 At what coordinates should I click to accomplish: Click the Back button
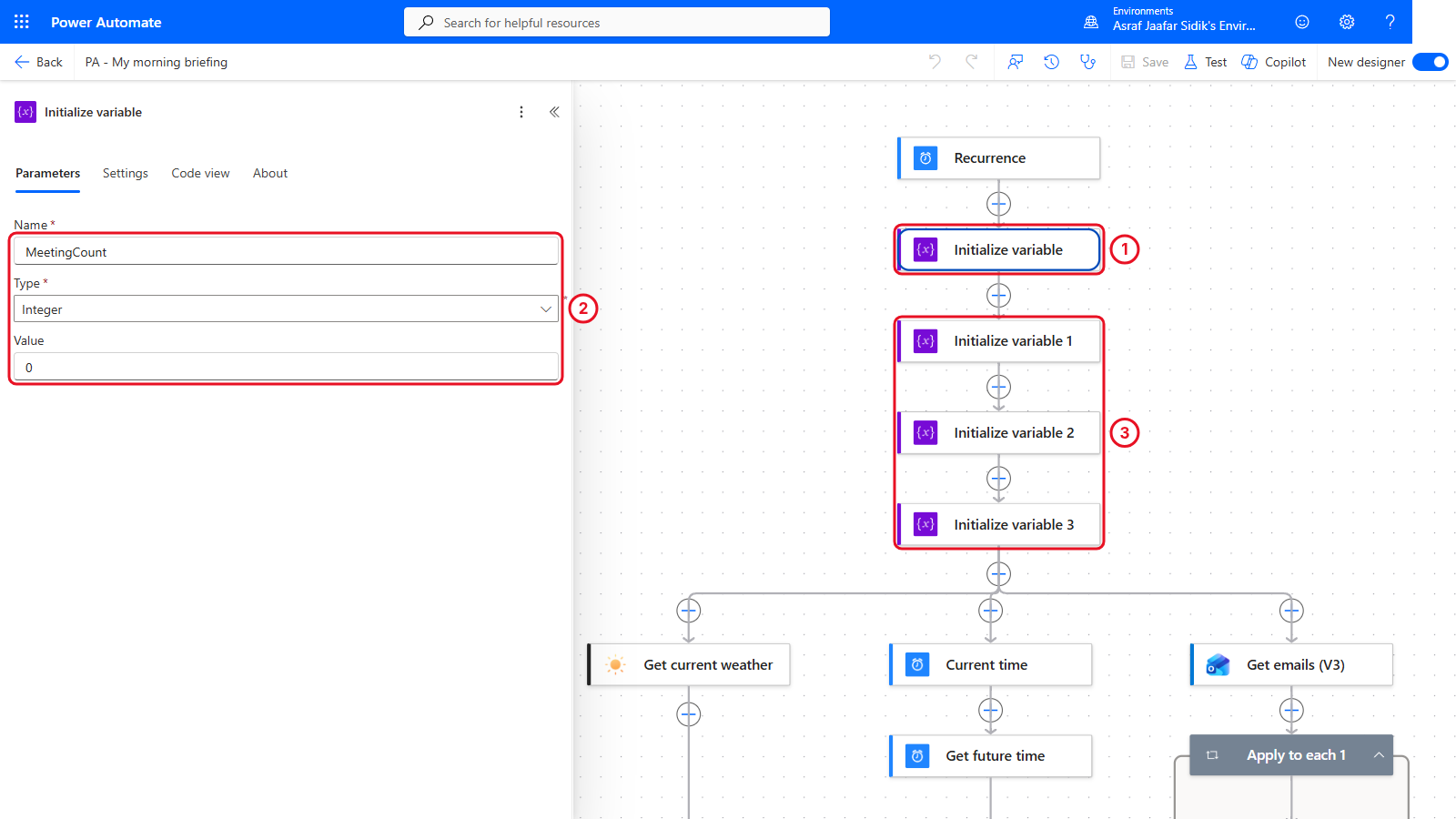38,62
